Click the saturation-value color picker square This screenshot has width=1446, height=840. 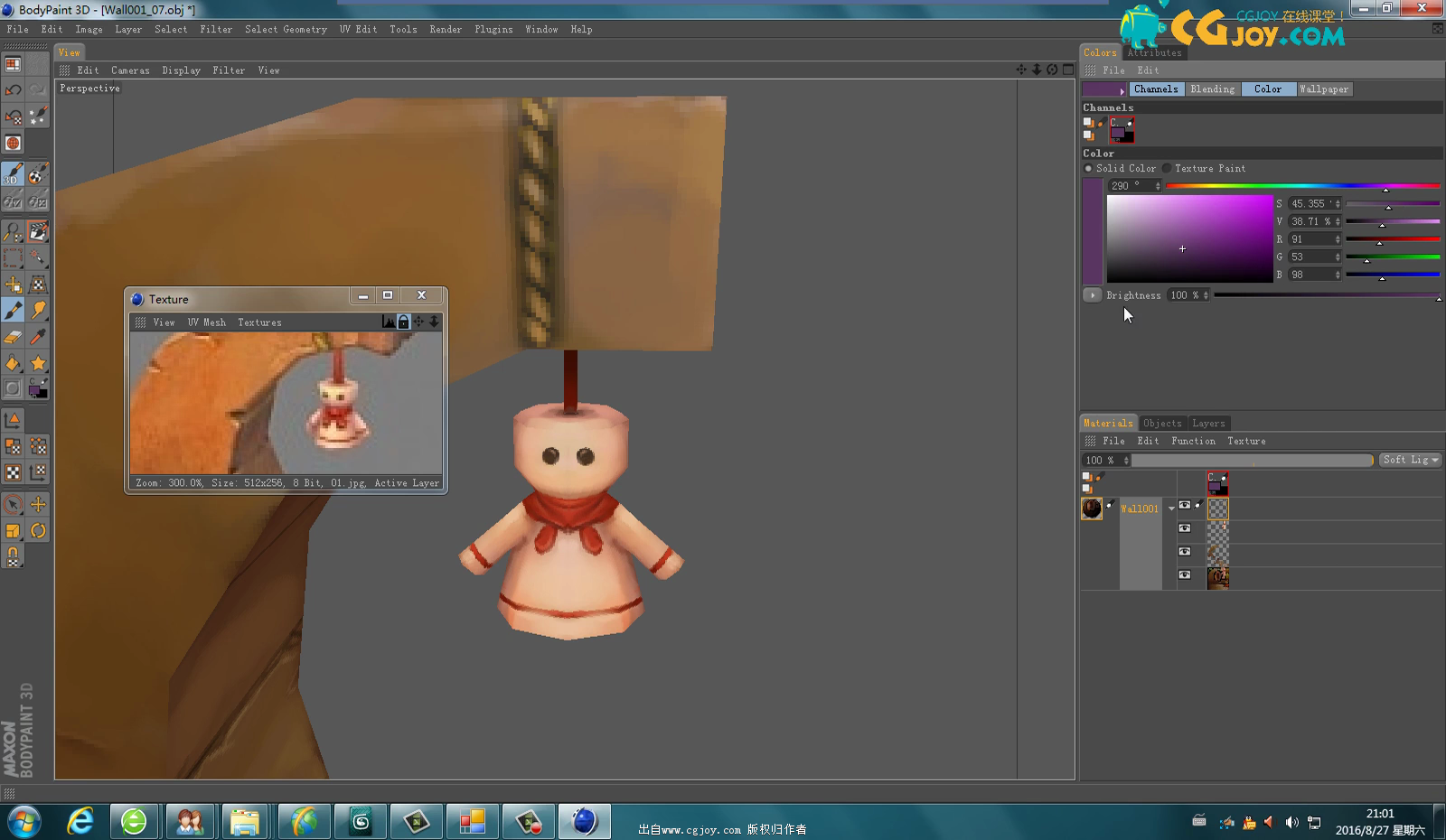1189,239
